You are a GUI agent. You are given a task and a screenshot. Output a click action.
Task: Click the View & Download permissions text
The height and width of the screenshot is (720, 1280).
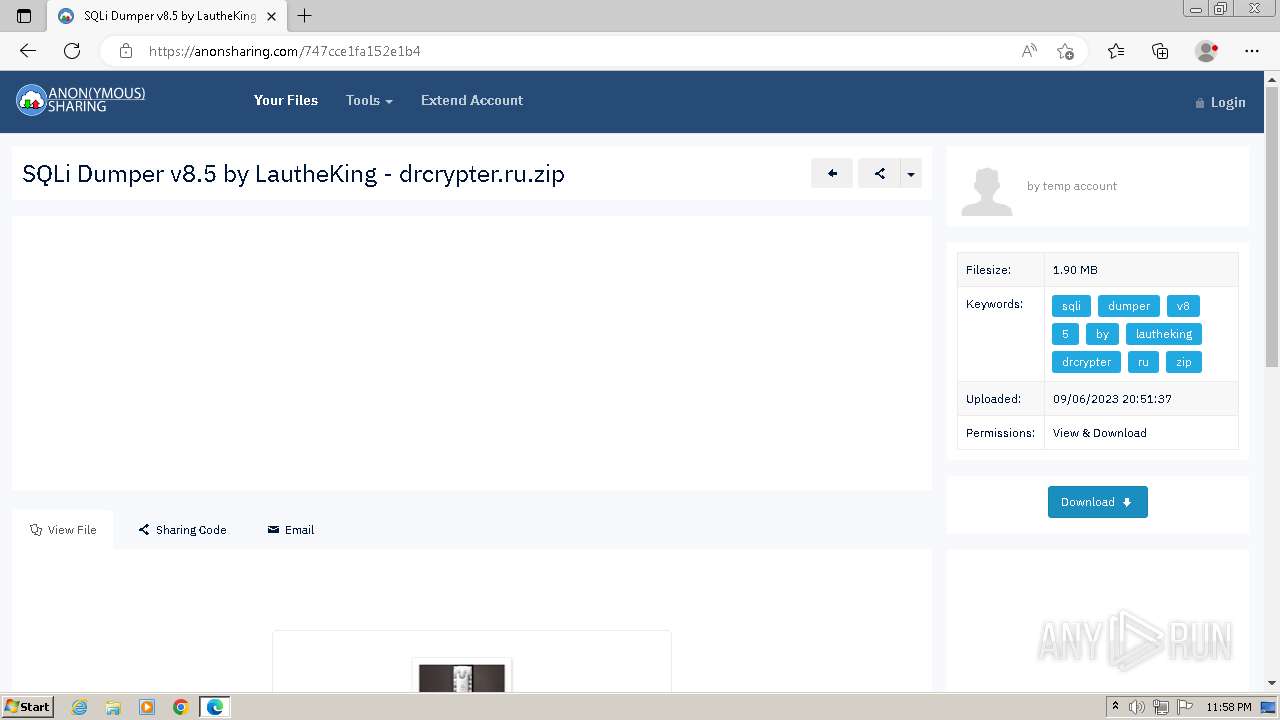pos(1100,433)
